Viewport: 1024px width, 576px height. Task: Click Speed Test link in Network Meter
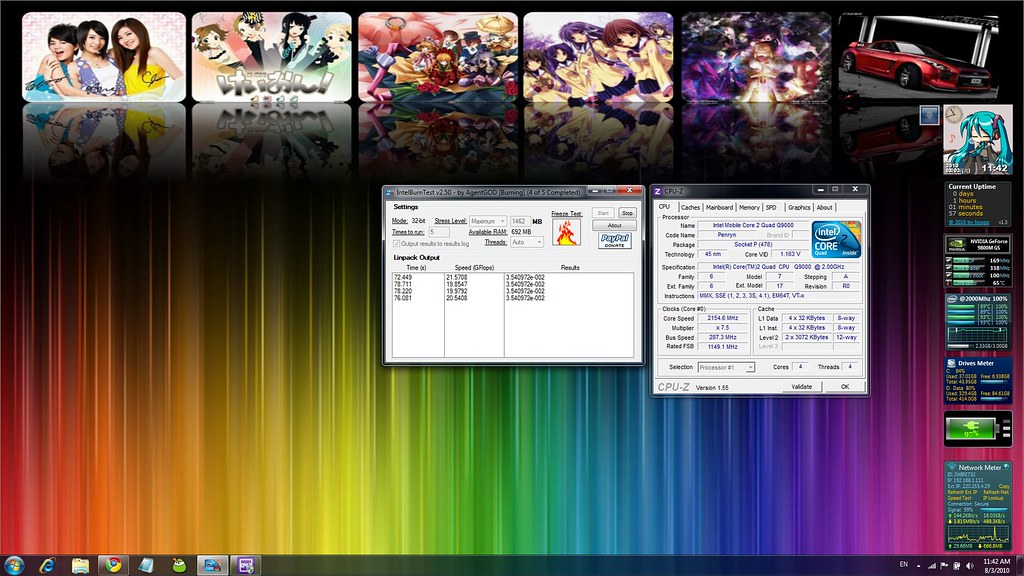959,498
